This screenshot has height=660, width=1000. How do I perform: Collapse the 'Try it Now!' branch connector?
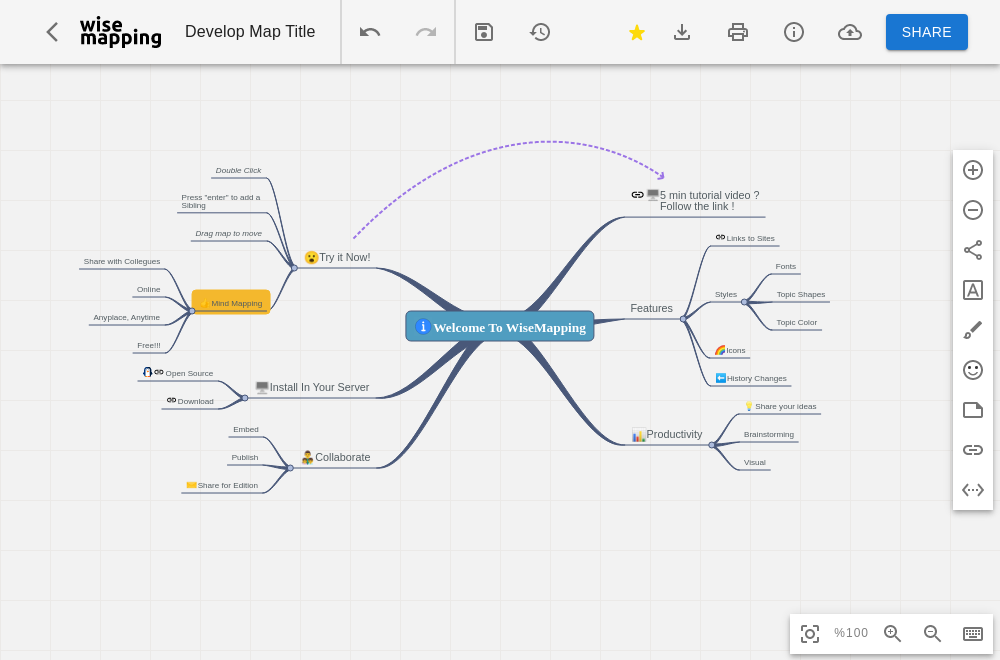coord(294,268)
